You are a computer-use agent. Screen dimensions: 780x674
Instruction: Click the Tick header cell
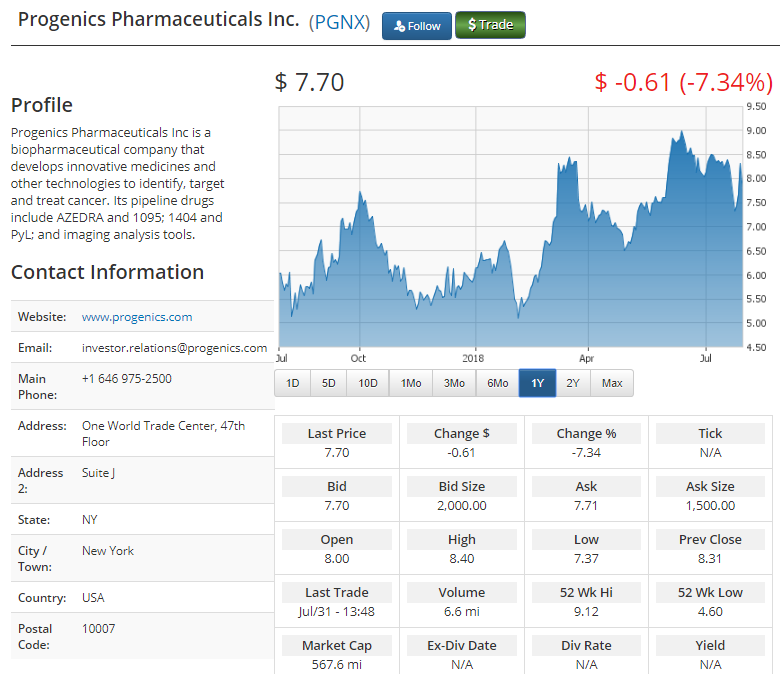710,433
